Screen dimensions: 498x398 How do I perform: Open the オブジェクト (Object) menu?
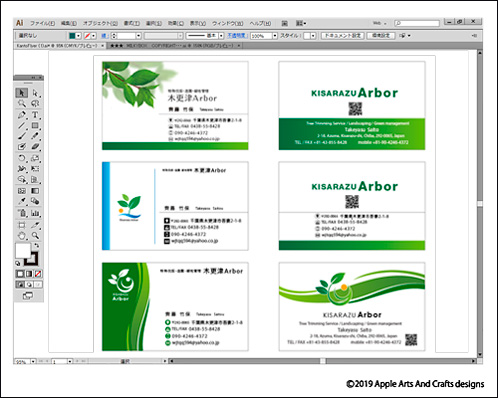click(100, 23)
